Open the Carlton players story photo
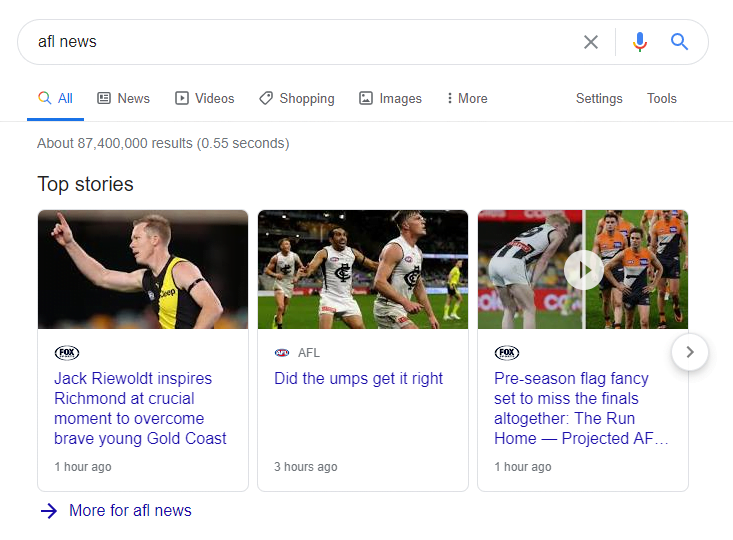Image resolution: width=733 pixels, height=540 pixels. pos(363,269)
